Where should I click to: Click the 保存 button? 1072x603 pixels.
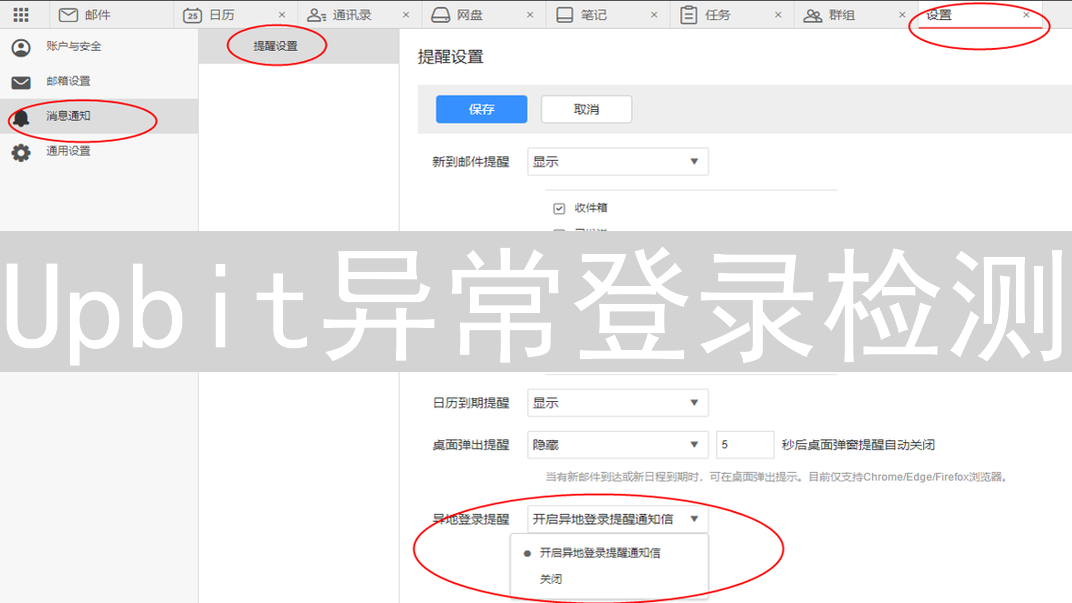click(x=481, y=109)
